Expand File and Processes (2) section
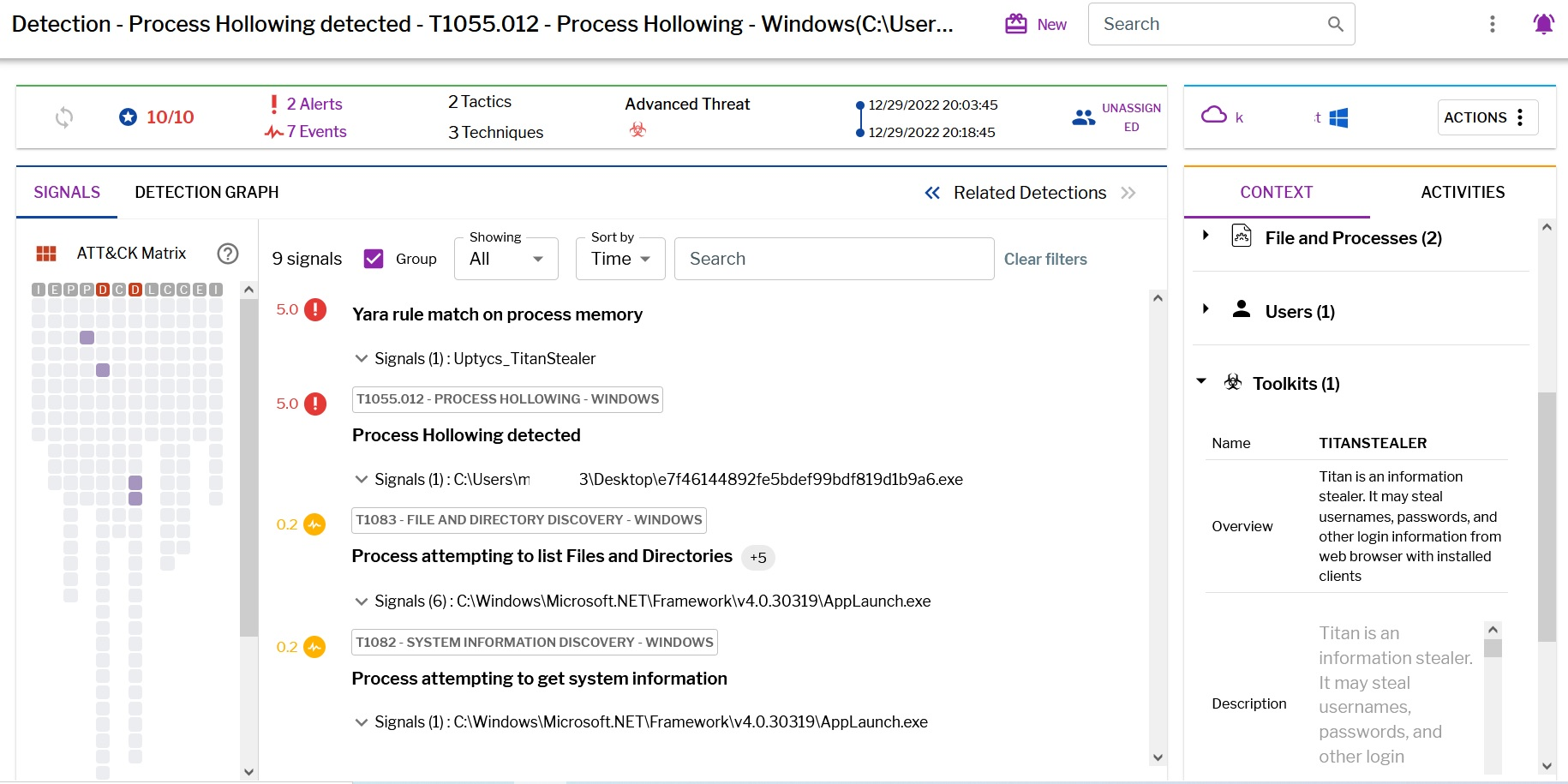The width and height of the screenshot is (1568, 784). pyautogui.click(x=1206, y=235)
